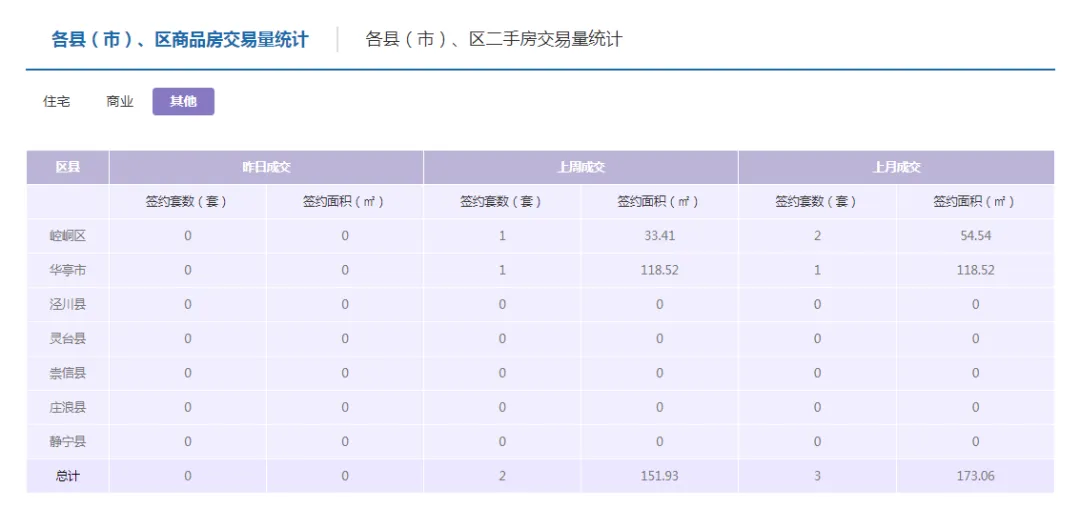Click the 173.06 total area value
The image size is (1080, 509).
coord(975,476)
